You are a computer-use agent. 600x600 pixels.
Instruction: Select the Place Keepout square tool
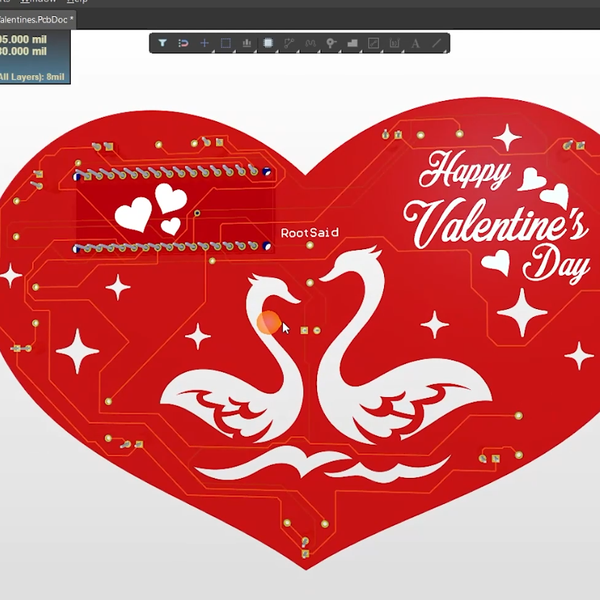(x=373, y=43)
